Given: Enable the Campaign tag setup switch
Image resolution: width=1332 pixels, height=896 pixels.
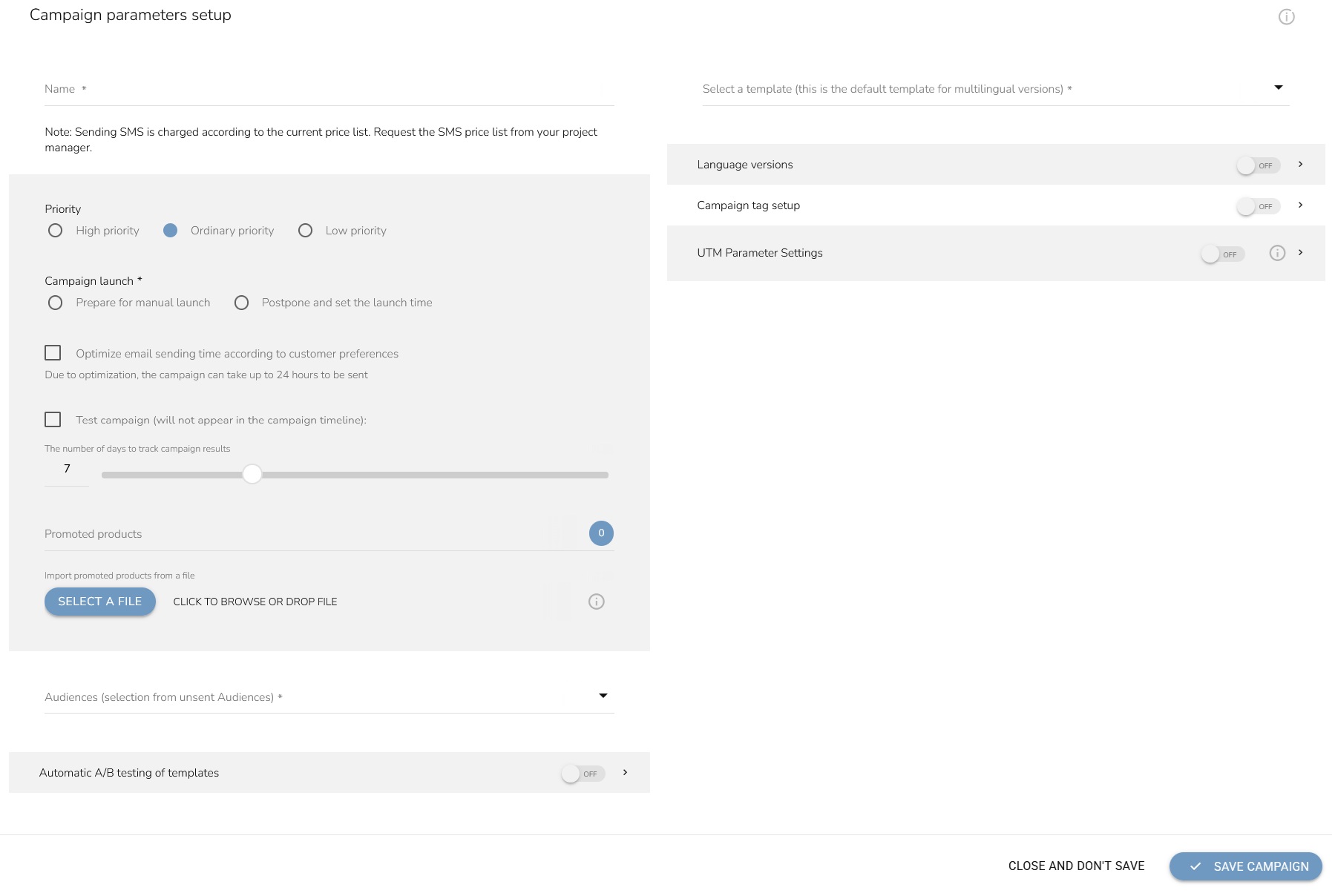Looking at the screenshot, I should coord(1257,206).
